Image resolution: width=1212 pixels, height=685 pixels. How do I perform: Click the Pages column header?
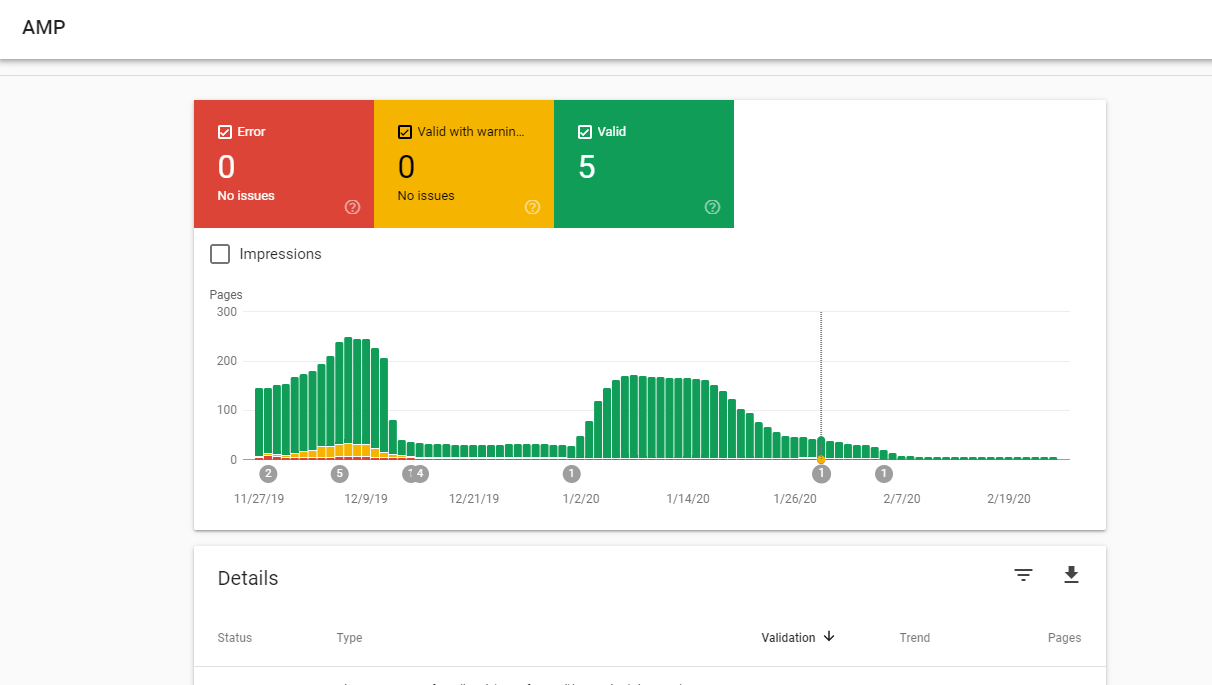[1064, 638]
